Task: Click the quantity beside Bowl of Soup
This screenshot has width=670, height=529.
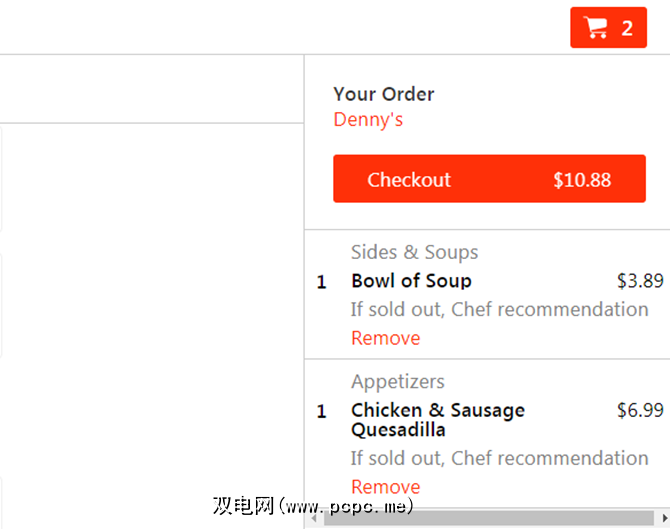Action: (x=321, y=282)
